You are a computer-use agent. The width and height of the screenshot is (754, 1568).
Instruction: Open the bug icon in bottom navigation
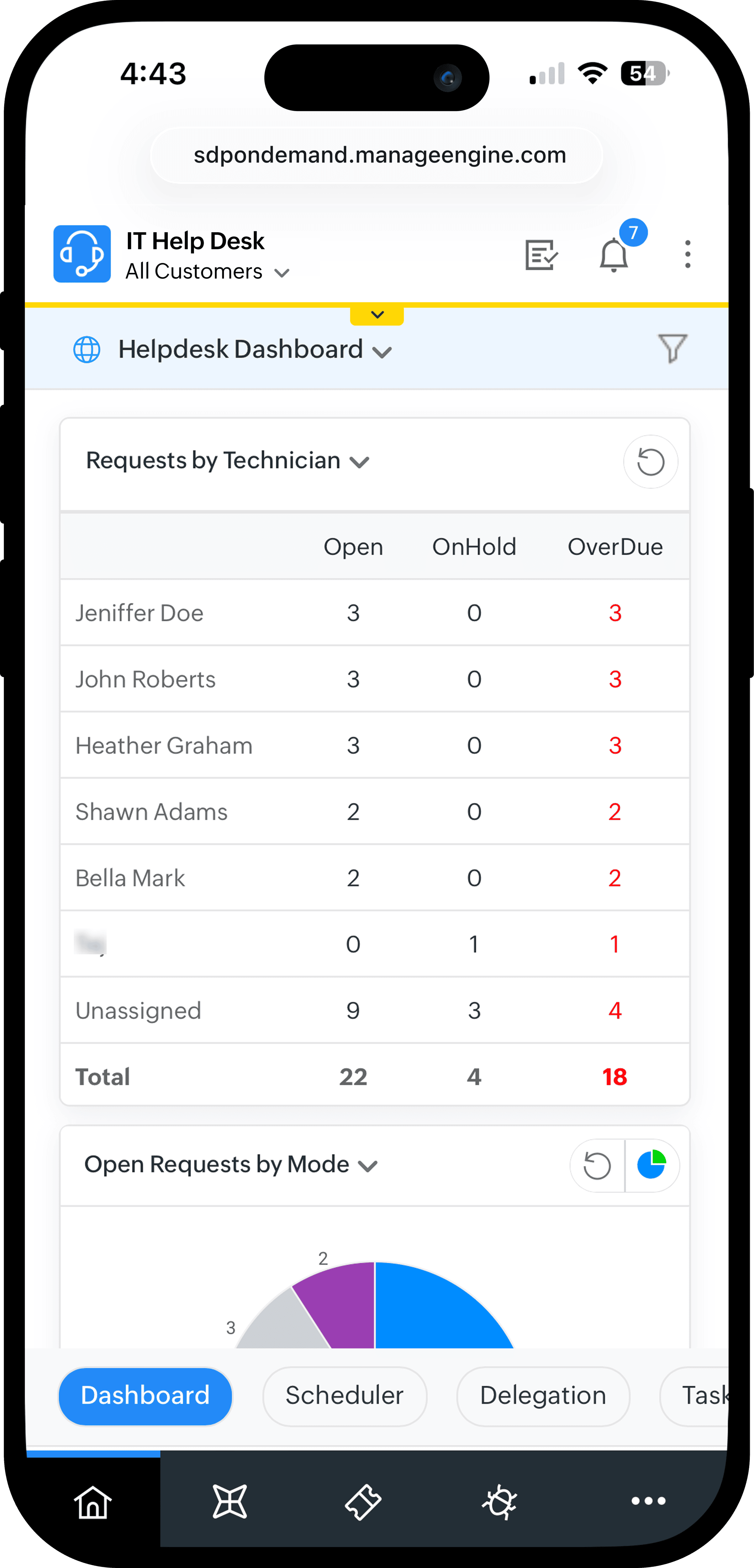500,1502
